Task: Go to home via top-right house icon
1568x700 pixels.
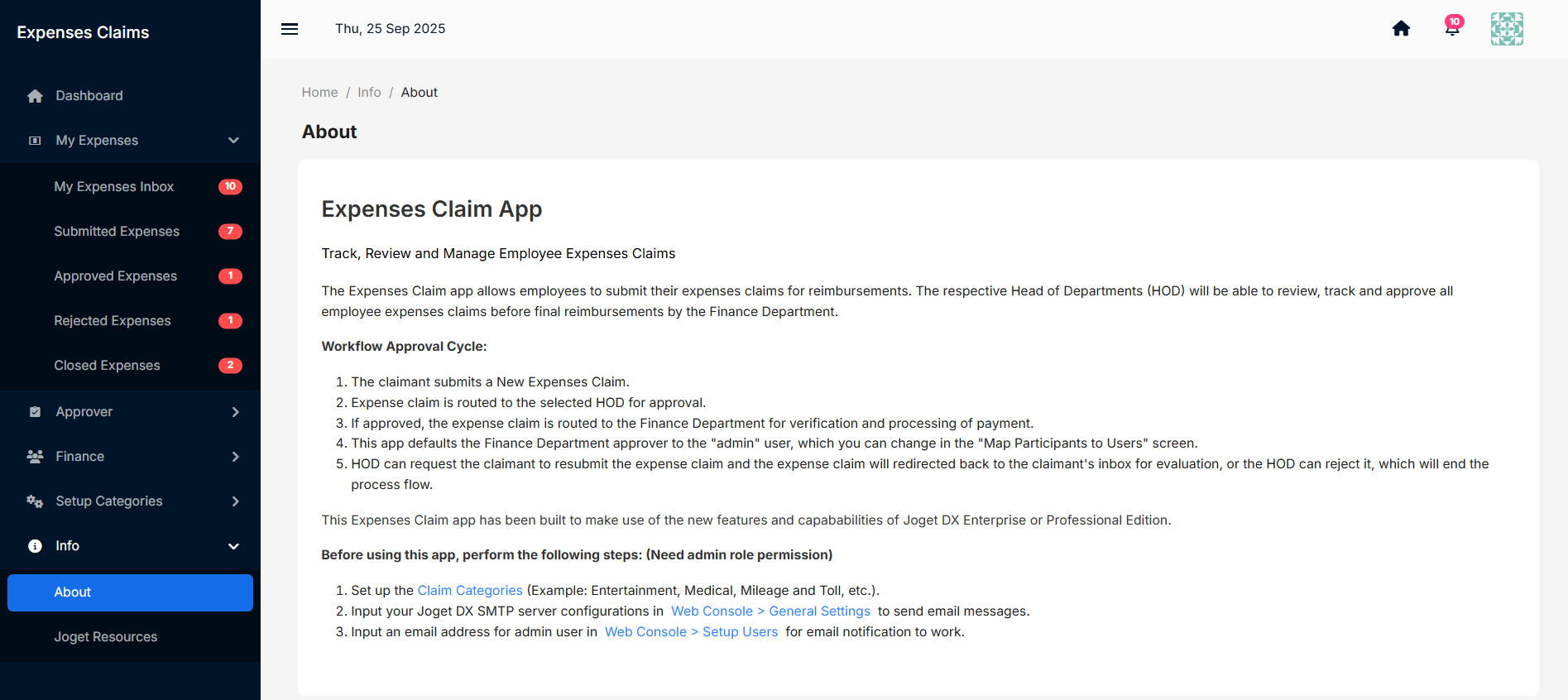Action: [x=1401, y=29]
